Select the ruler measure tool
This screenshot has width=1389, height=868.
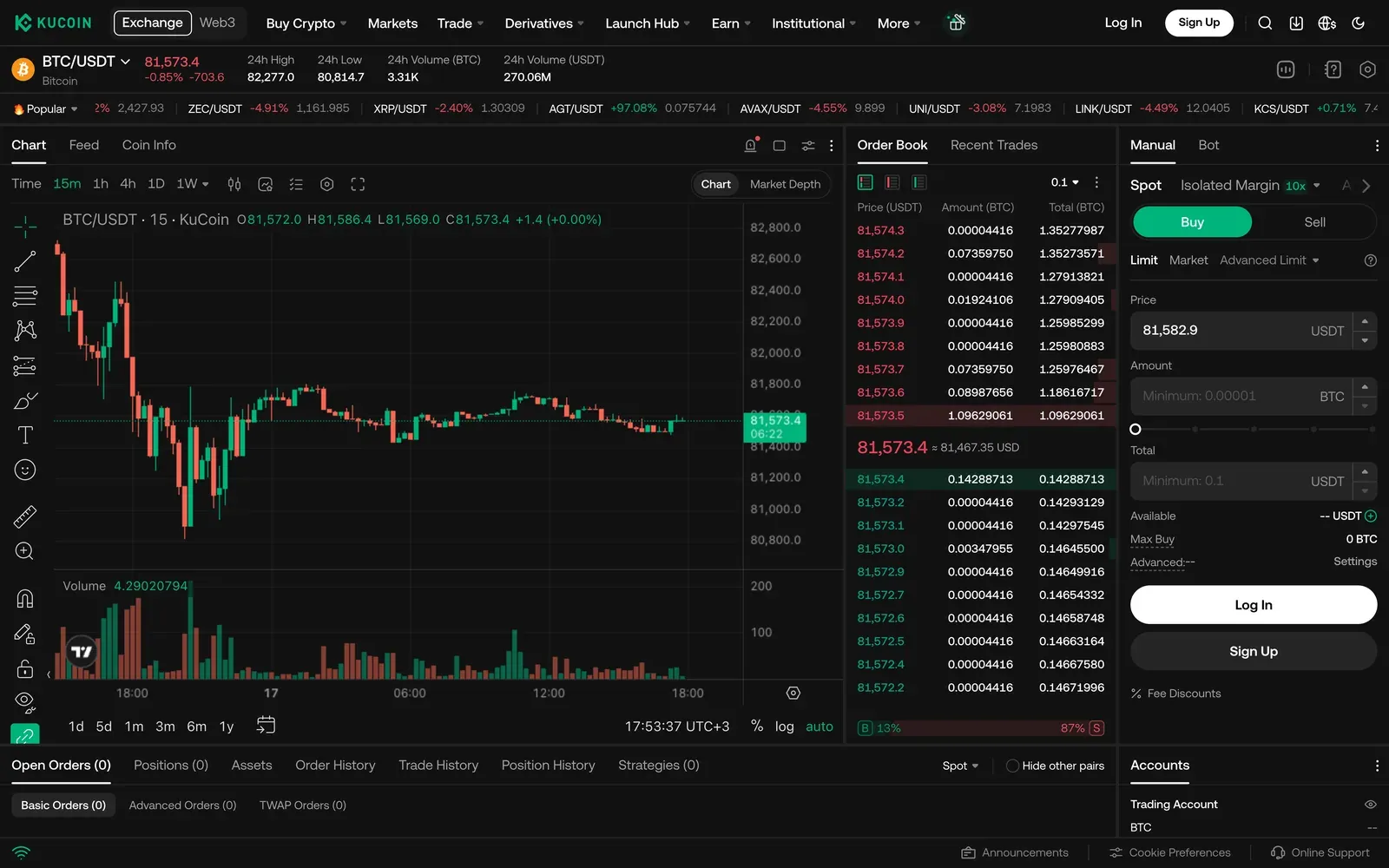click(25, 516)
